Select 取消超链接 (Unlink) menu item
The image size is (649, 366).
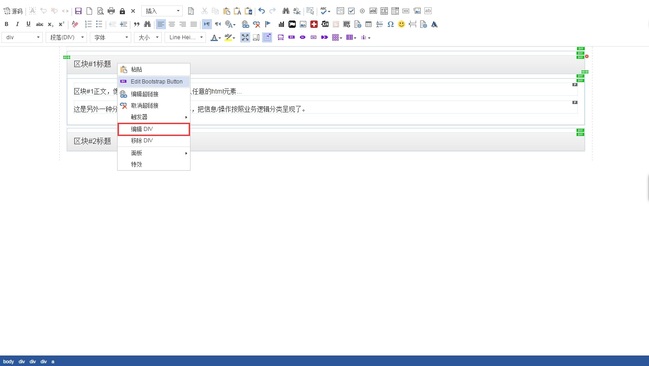(154, 106)
